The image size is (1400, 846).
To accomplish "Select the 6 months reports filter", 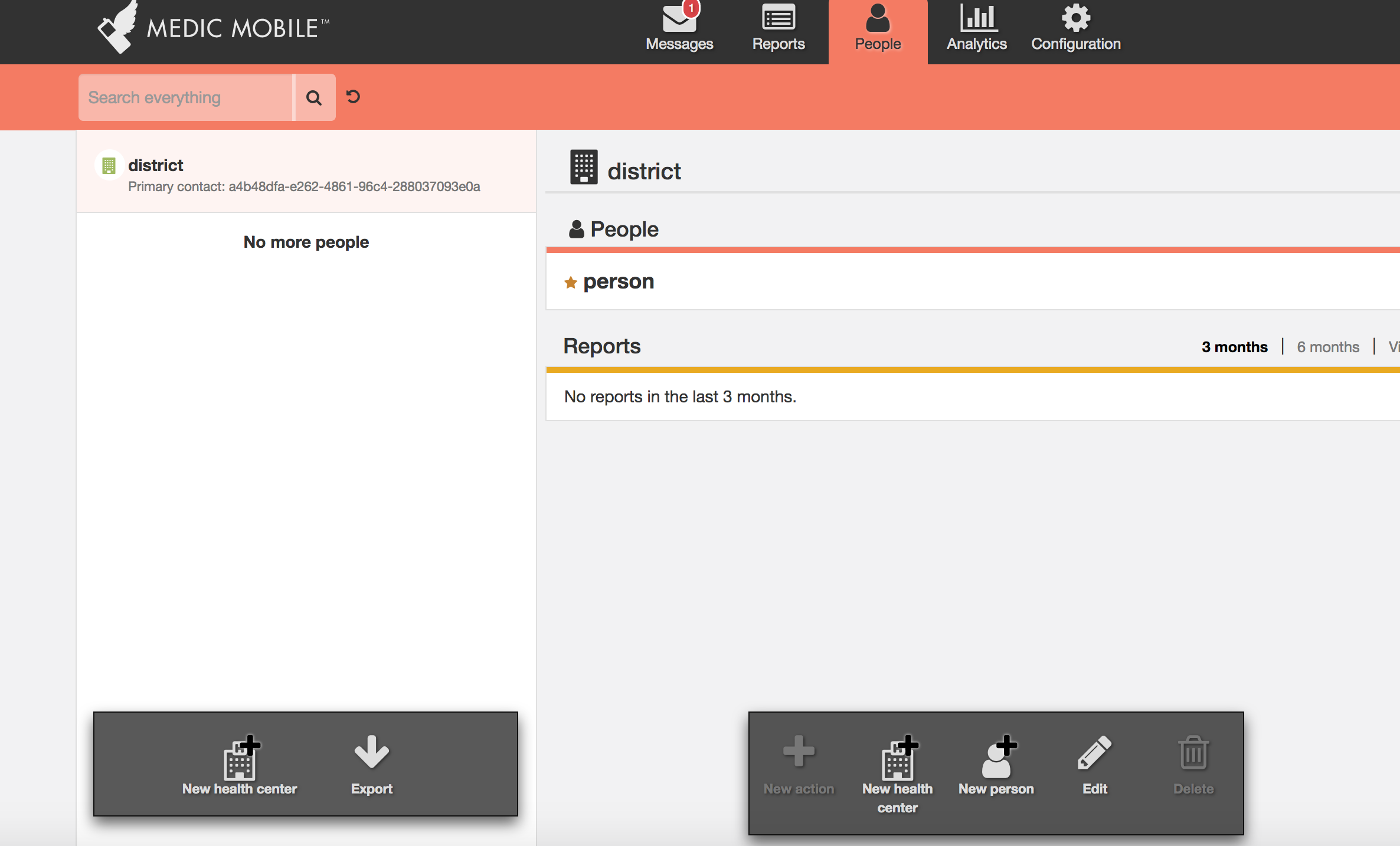I will [x=1328, y=347].
